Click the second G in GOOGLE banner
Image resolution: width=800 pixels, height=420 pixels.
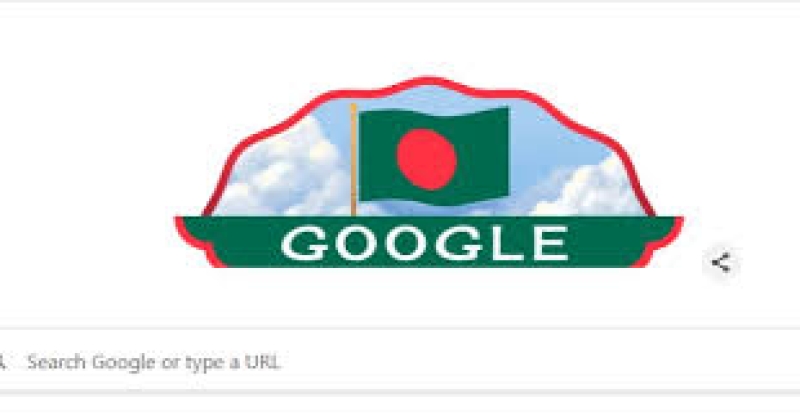pos(464,244)
